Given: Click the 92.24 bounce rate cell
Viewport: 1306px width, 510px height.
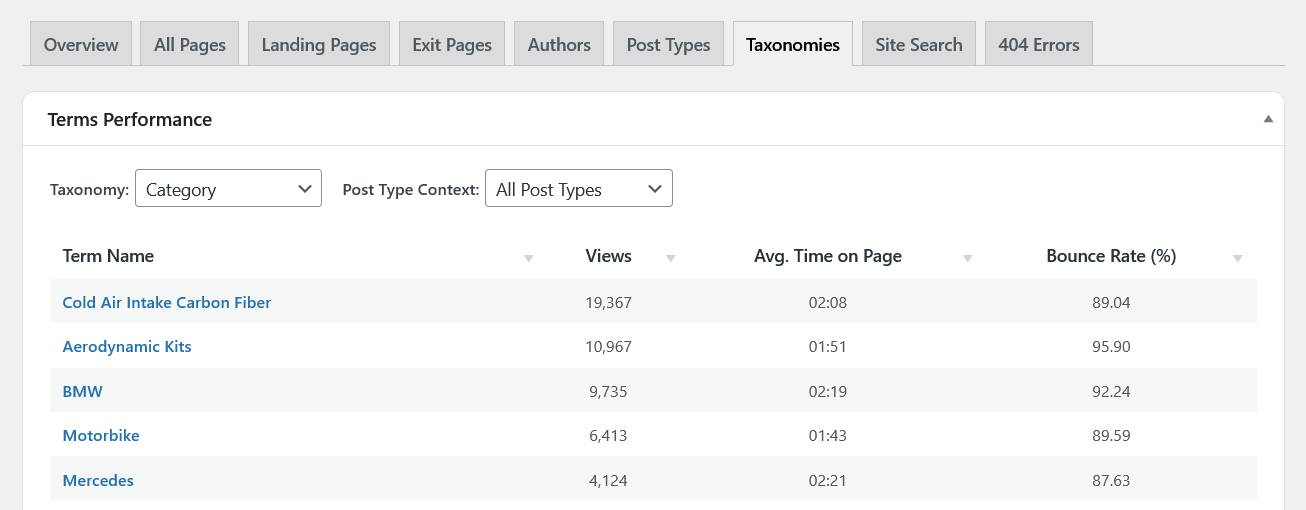Looking at the screenshot, I should pyautogui.click(x=1111, y=391).
